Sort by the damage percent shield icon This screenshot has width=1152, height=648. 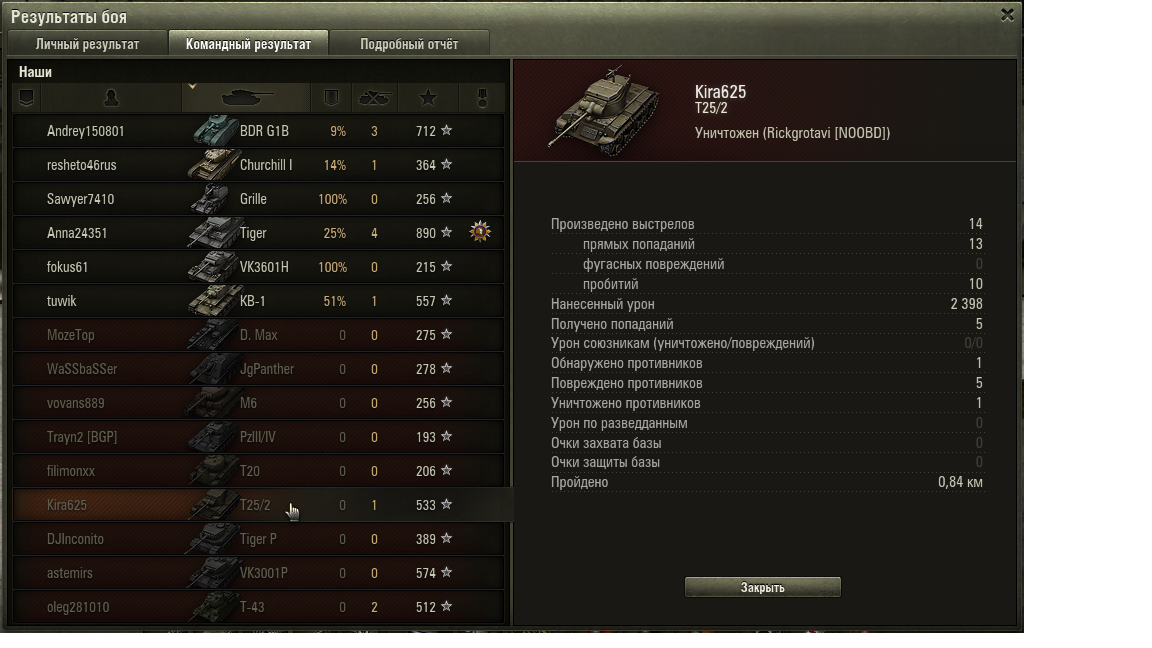click(331, 98)
